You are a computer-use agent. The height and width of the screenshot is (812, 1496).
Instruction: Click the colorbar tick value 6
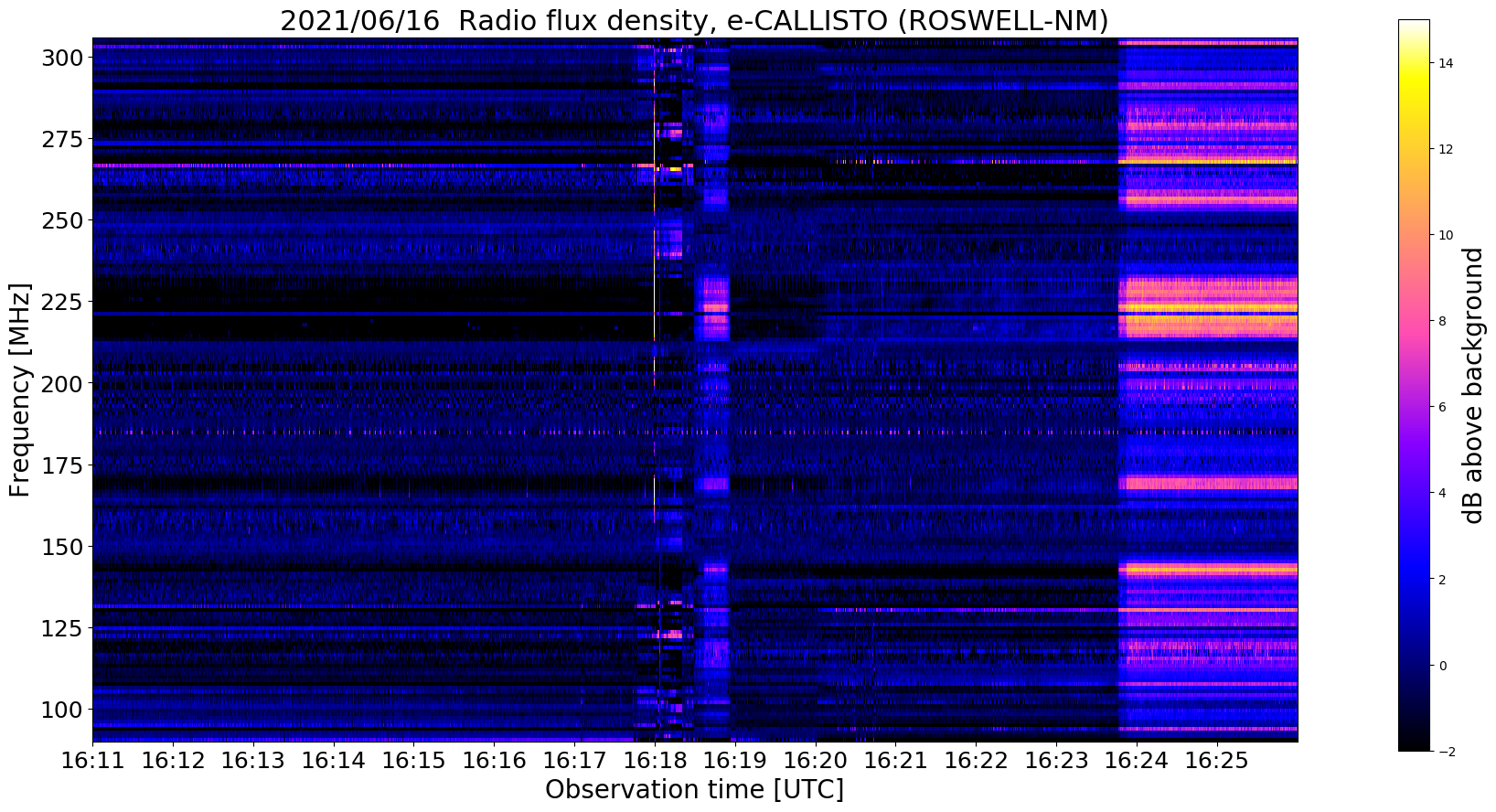coord(1443,407)
